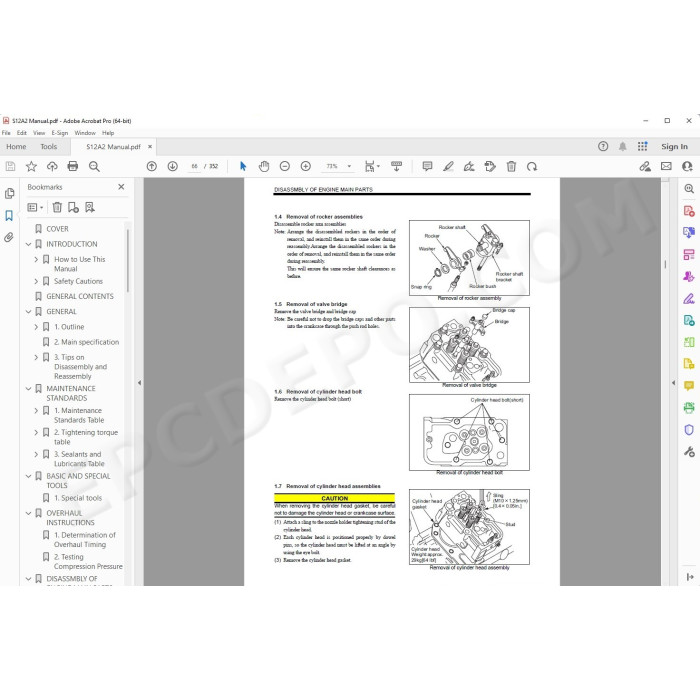This screenshot has width=700, height=700.
Task: Go to next page arrow
Action: click(173, 167)
